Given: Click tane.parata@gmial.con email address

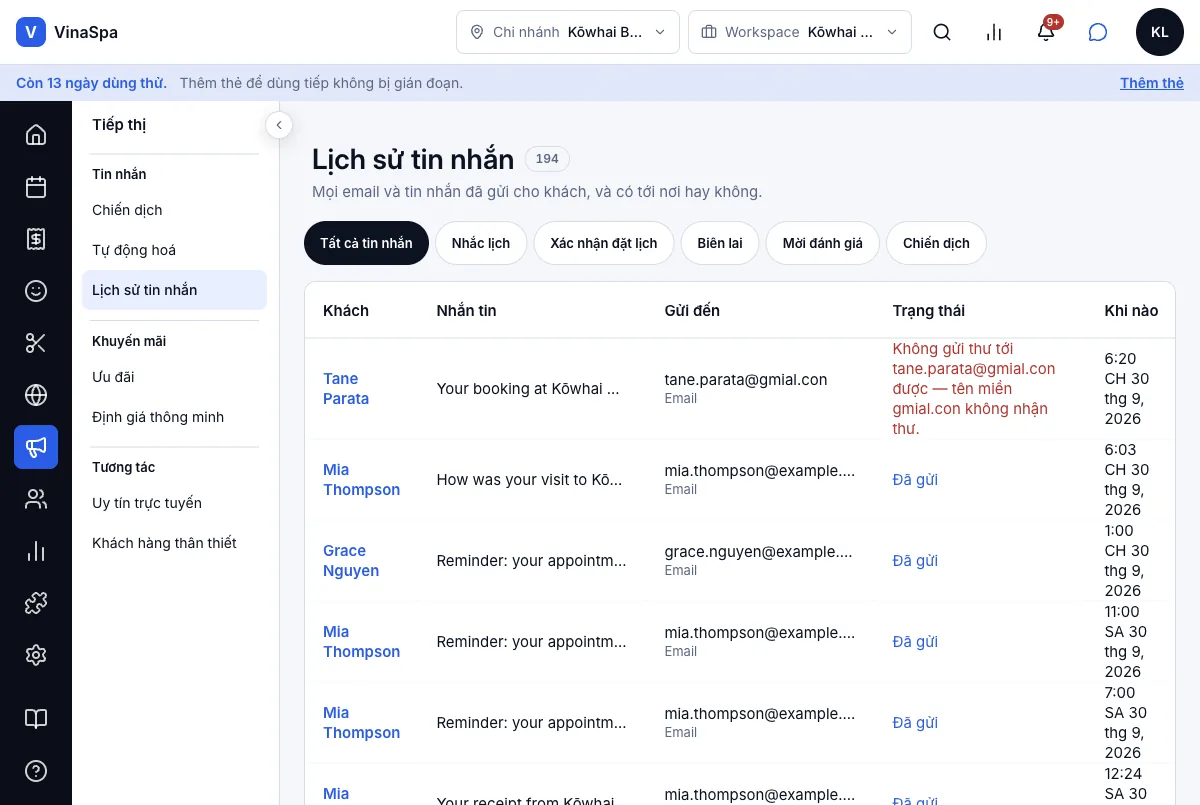Looking at the screenshot, I should (x=746, y=379).
